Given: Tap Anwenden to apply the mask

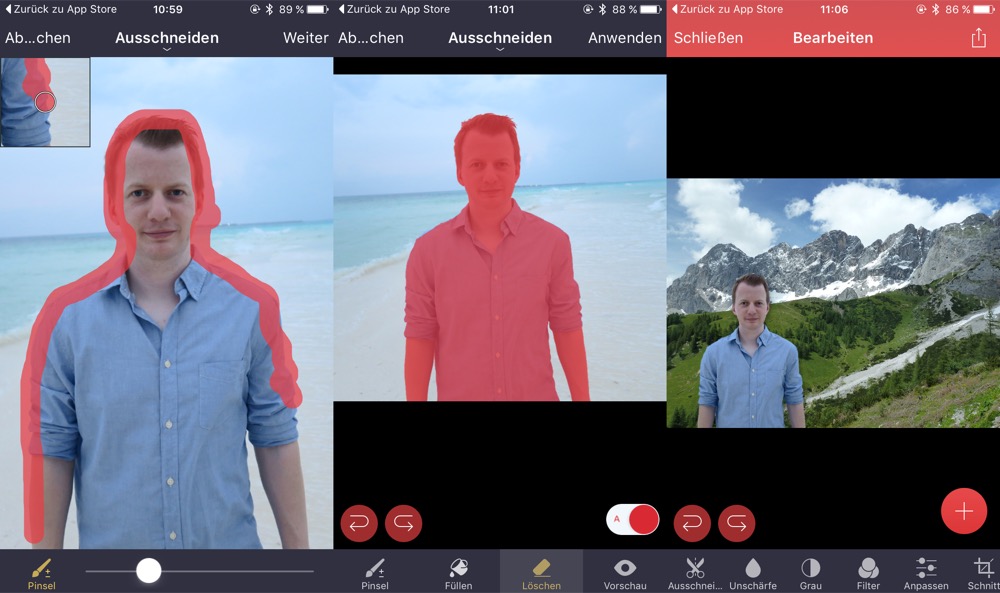Looking at the screenshot, I should pyautogui.click(x=624, y=38).
